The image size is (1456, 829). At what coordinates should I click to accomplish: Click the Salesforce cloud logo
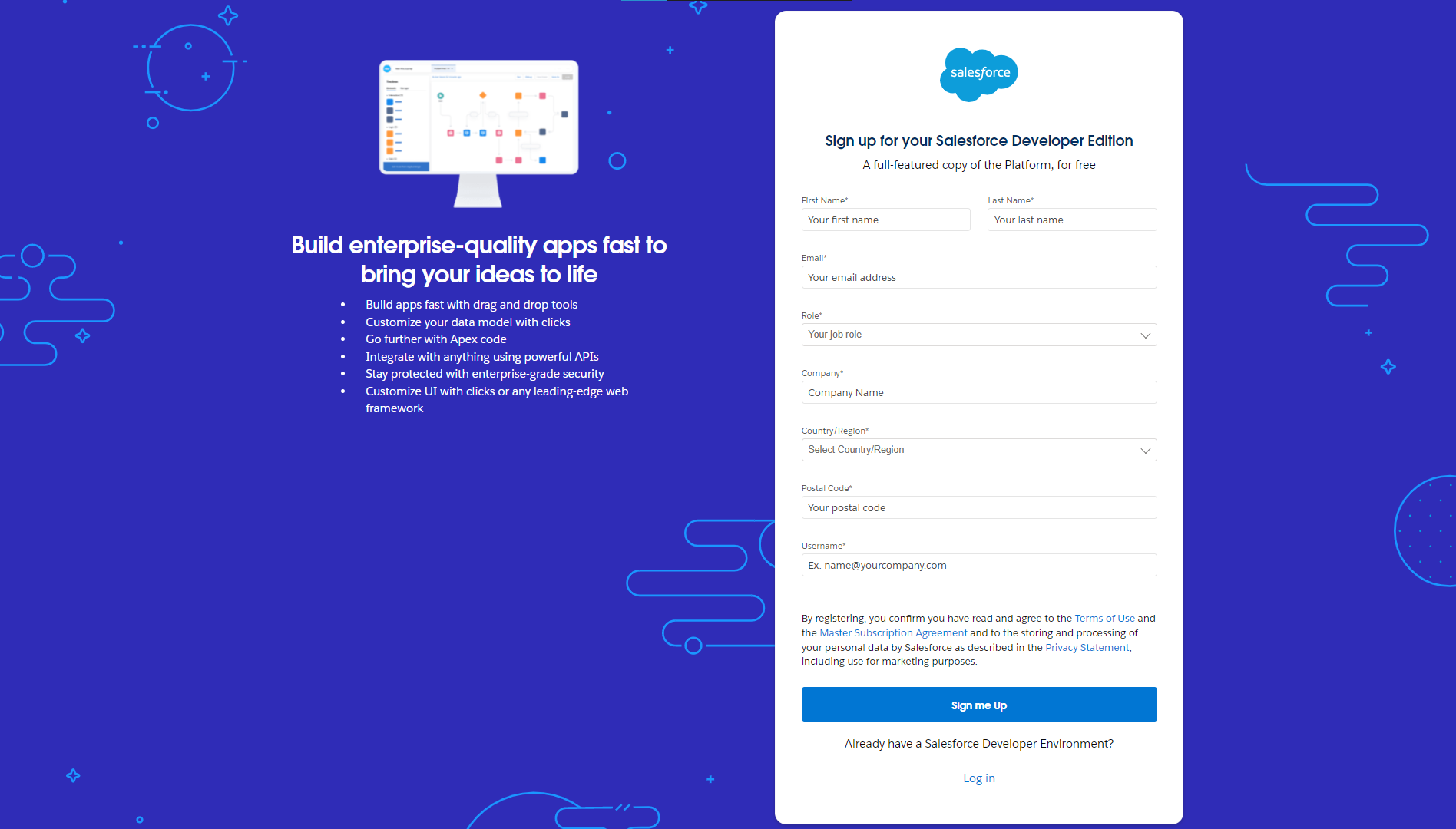point(978,74)
